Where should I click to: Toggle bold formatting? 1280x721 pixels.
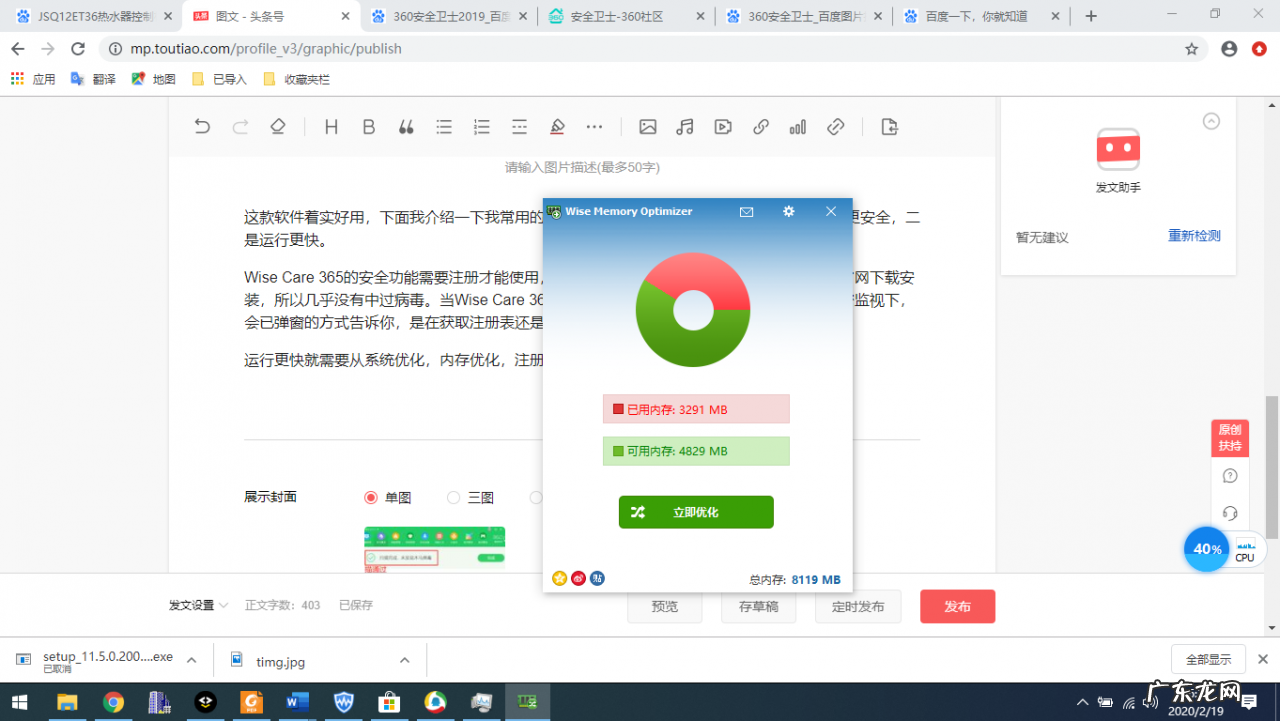(368, 126)
